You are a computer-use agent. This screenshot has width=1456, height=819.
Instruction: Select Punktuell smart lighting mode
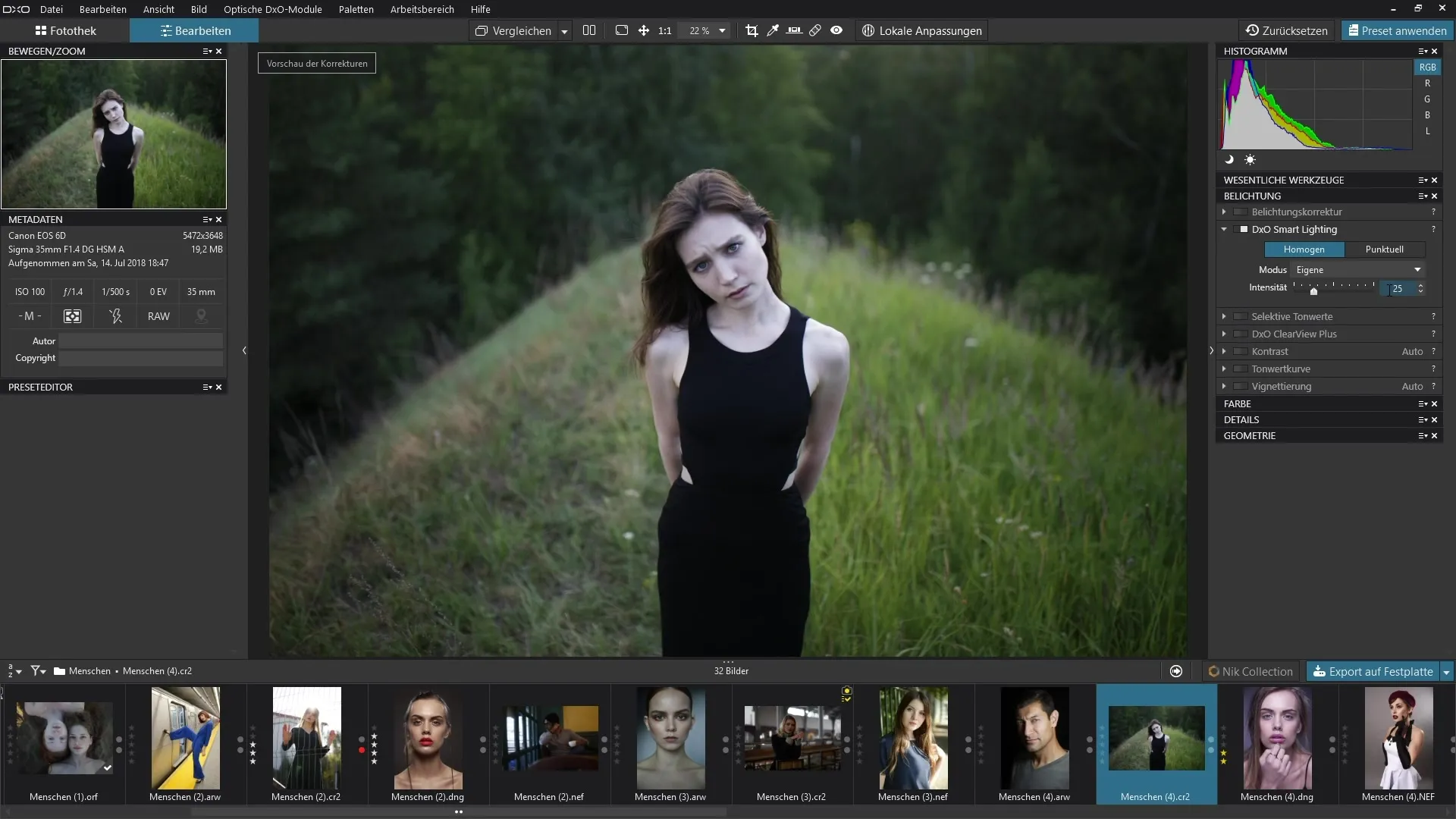tap(1385, 249)
